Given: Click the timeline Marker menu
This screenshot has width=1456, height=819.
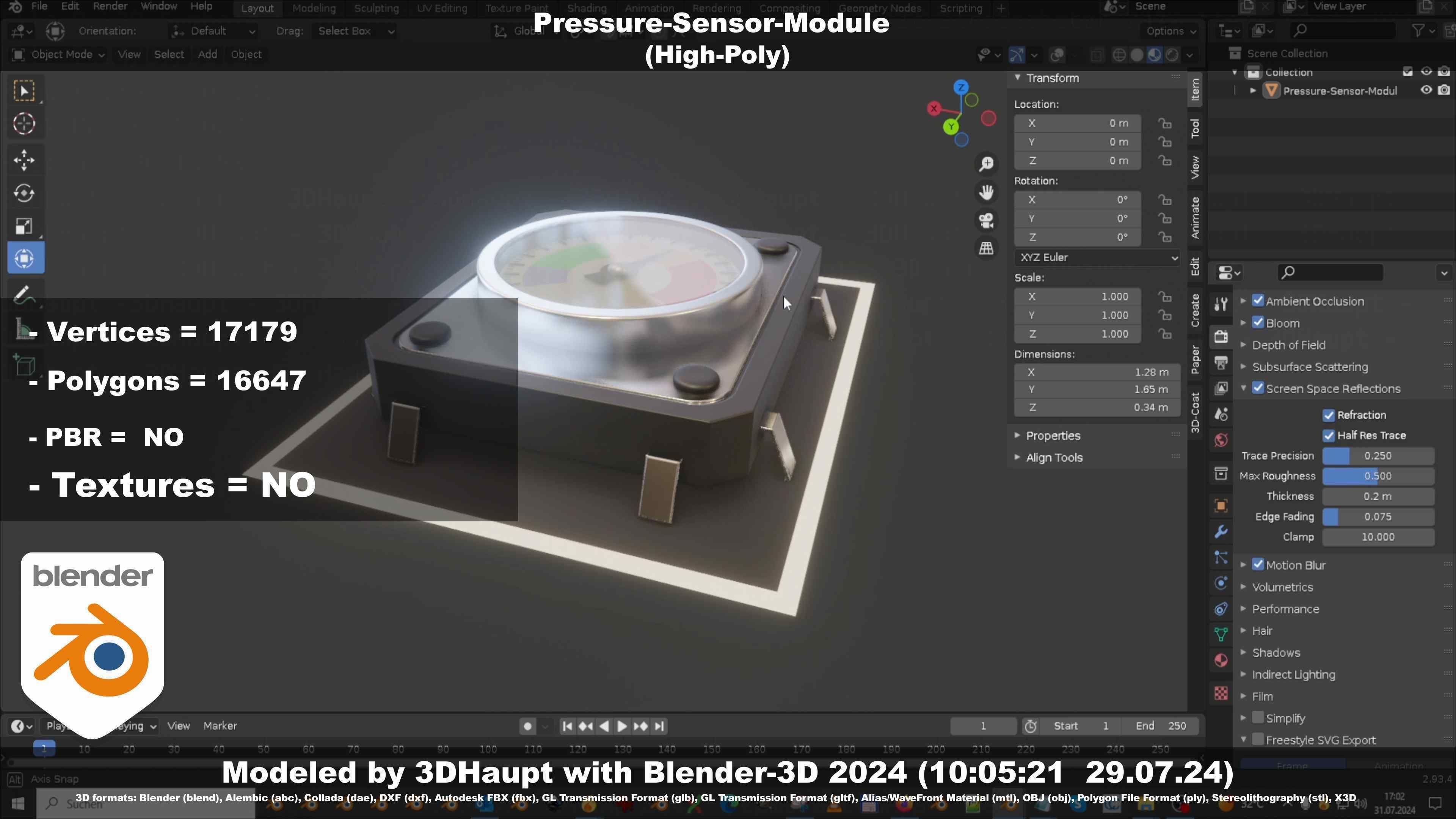Looking at the screenshot, I should point(220,726).
